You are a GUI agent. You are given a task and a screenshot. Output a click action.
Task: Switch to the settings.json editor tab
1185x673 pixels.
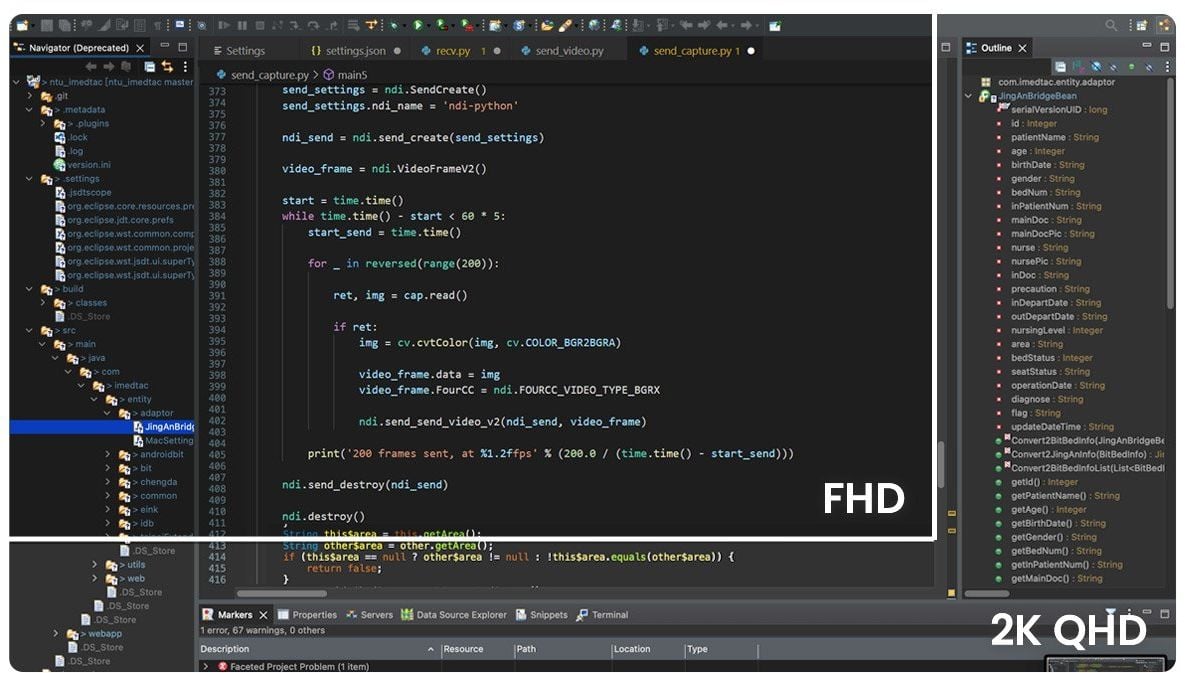[355, 51]
